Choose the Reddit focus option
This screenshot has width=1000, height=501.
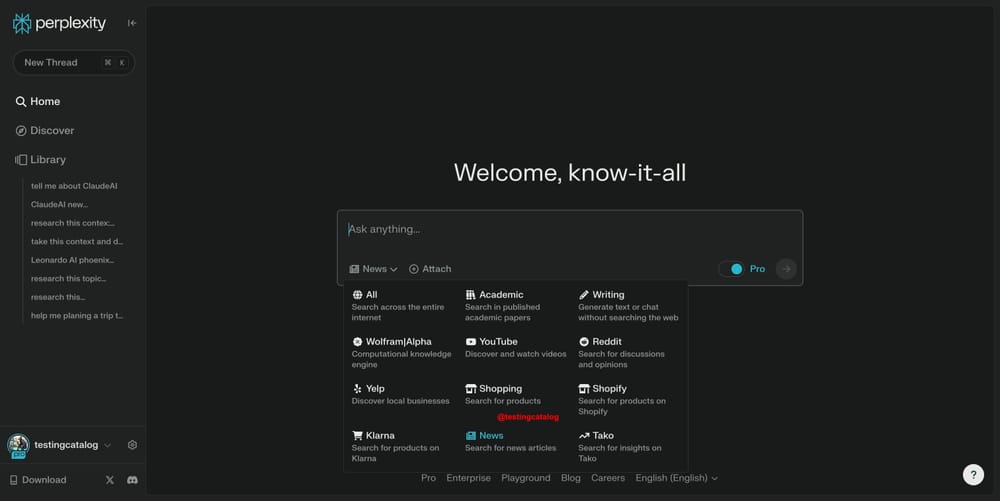(x=606, y=342)
